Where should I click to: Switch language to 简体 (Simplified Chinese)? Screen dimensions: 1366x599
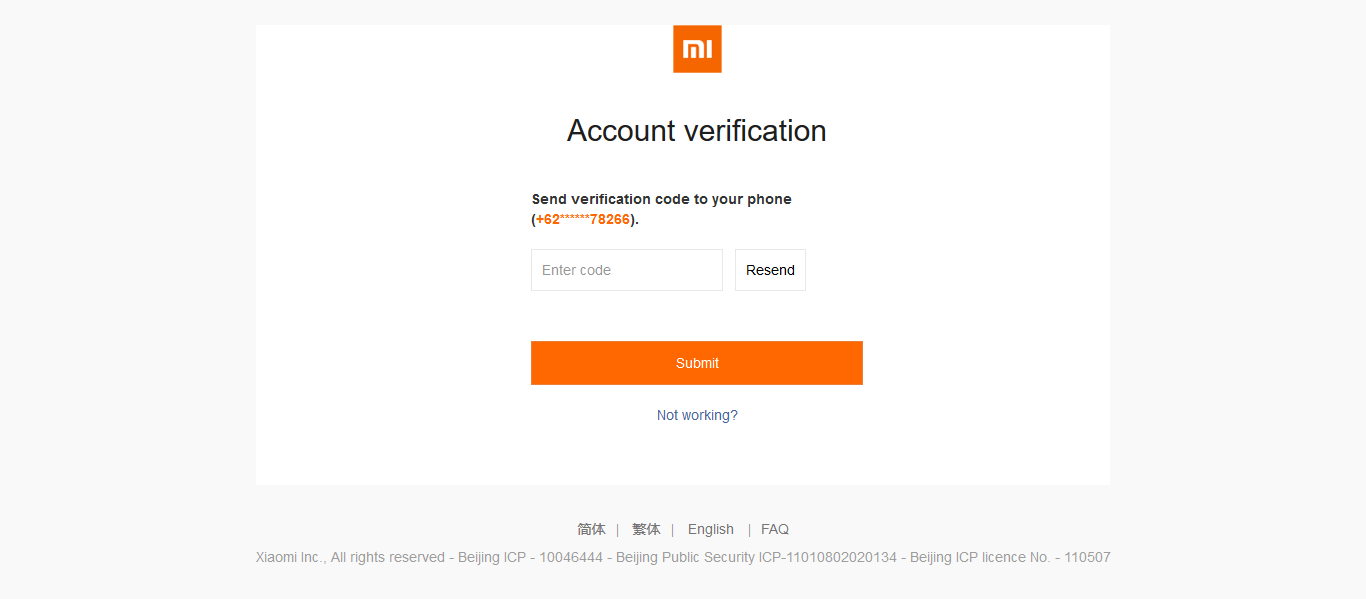pos(591,529)
